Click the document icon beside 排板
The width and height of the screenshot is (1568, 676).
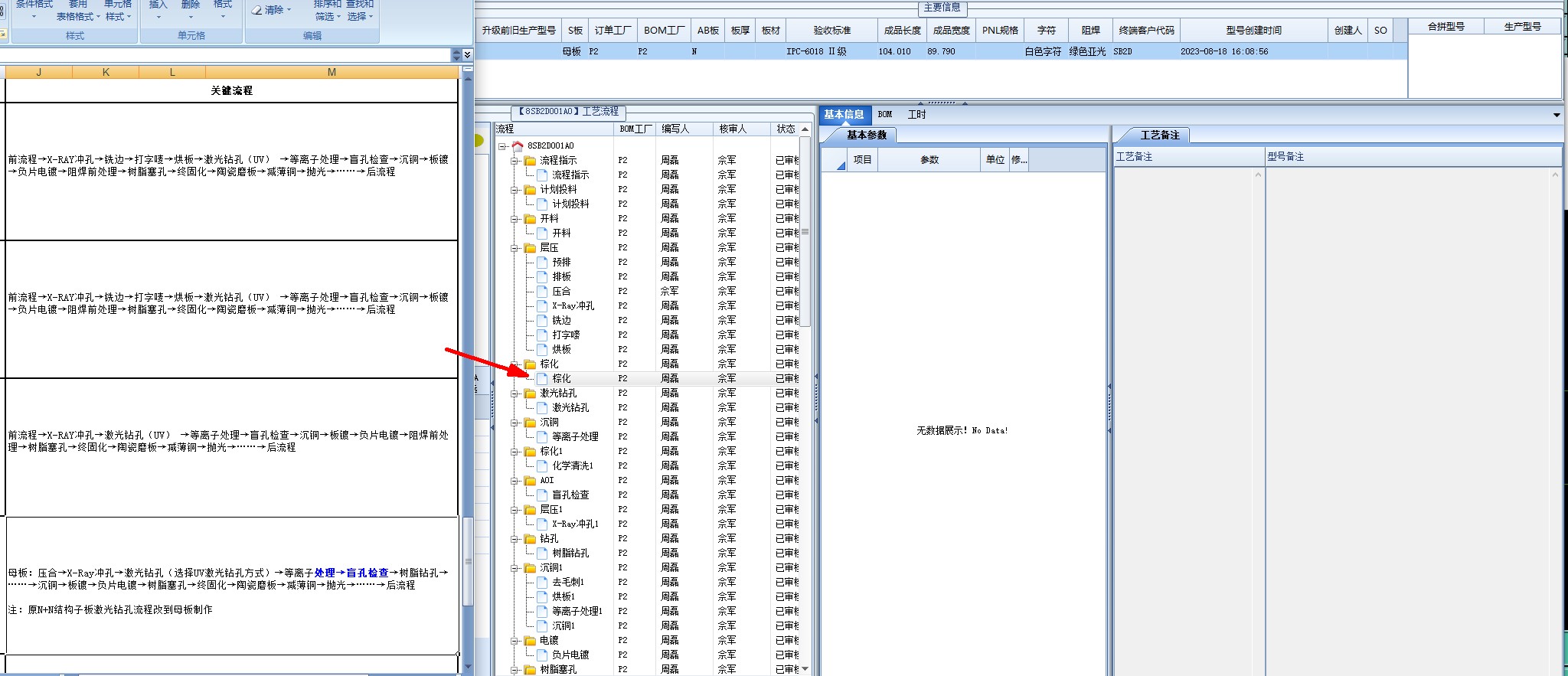pos(542,276)
